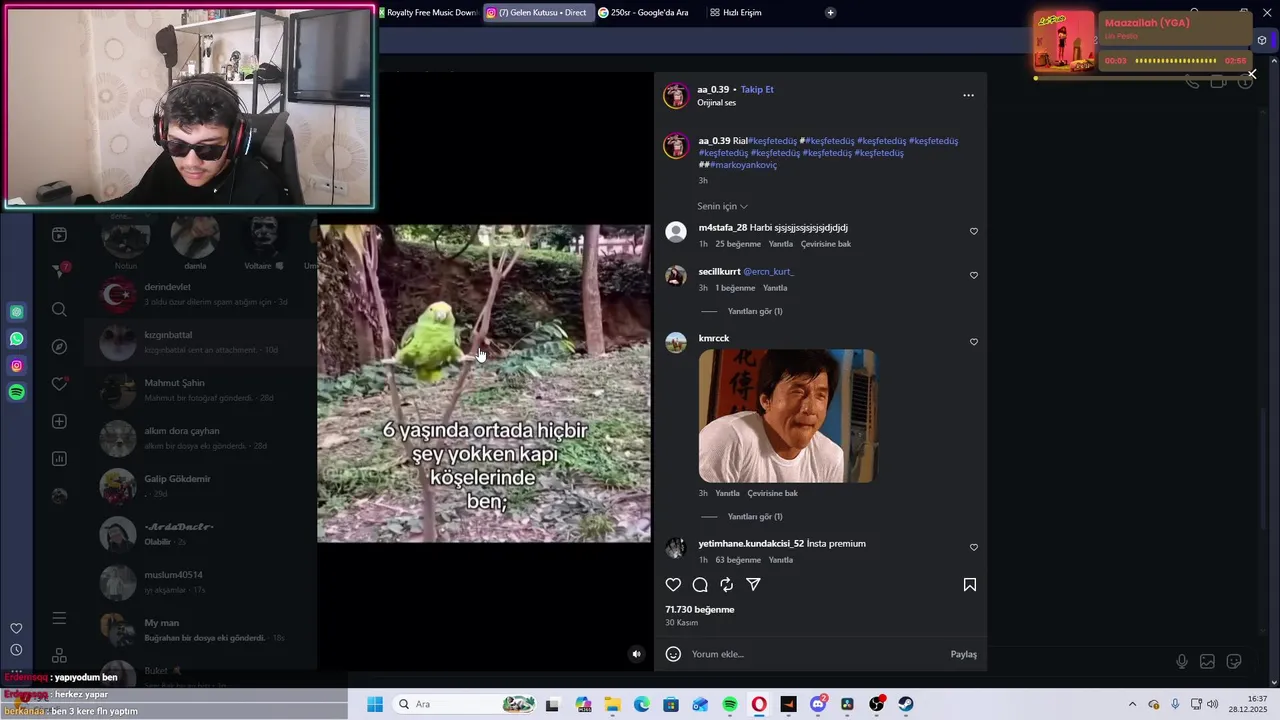The image size is (1280, 720).
Task: Open Microsoft Edge from taskbar
Action: (642, 704)
